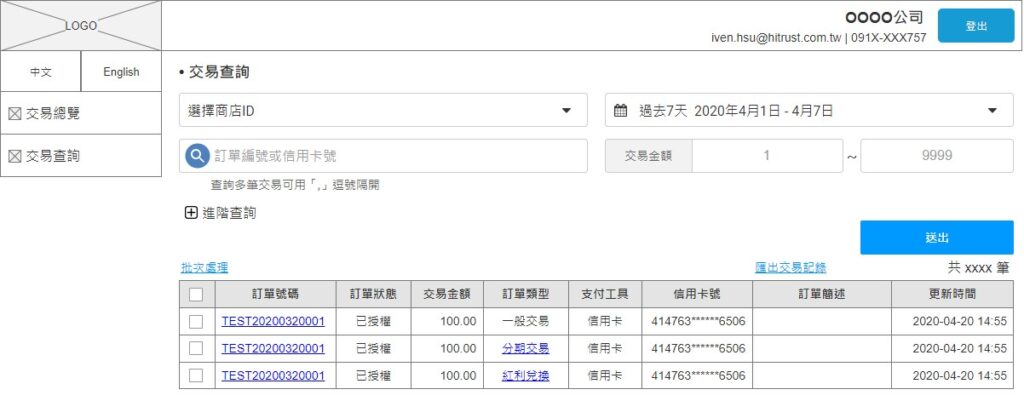Check the first TEST20200320001 row checkbox
Screen dimensions: 1024x401
point(196,321)
